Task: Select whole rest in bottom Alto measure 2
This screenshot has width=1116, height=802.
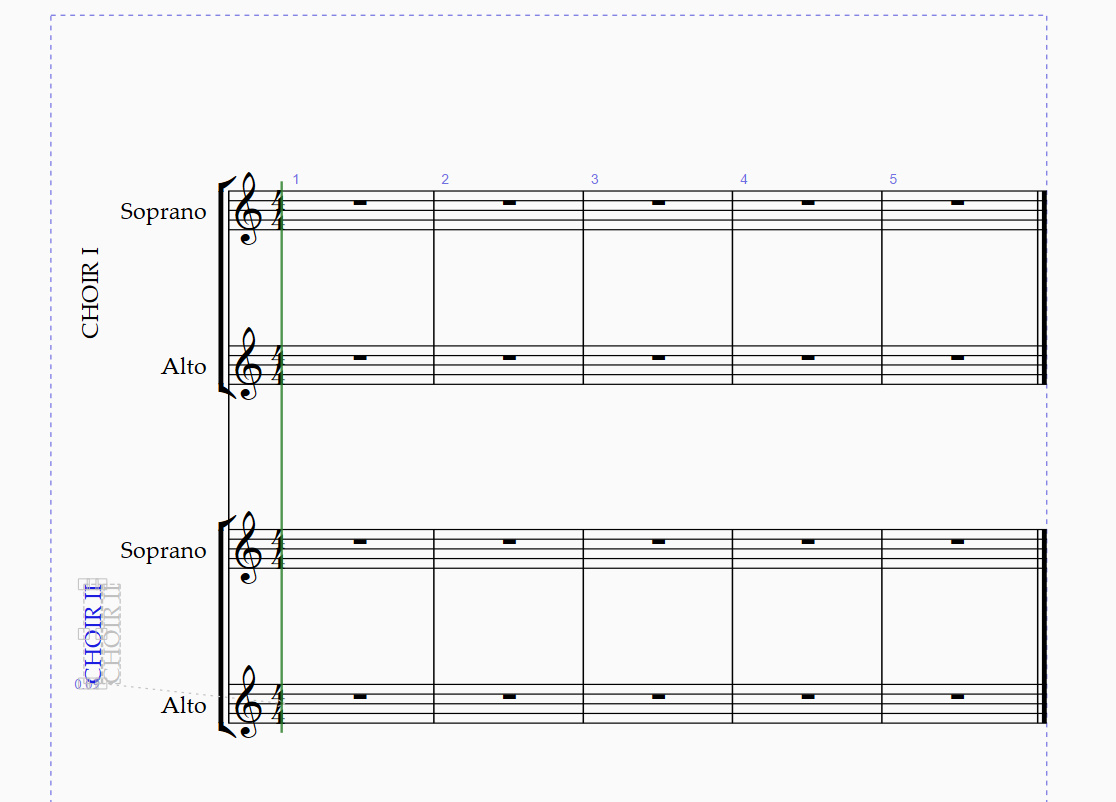Action: [x=509, y=697]
